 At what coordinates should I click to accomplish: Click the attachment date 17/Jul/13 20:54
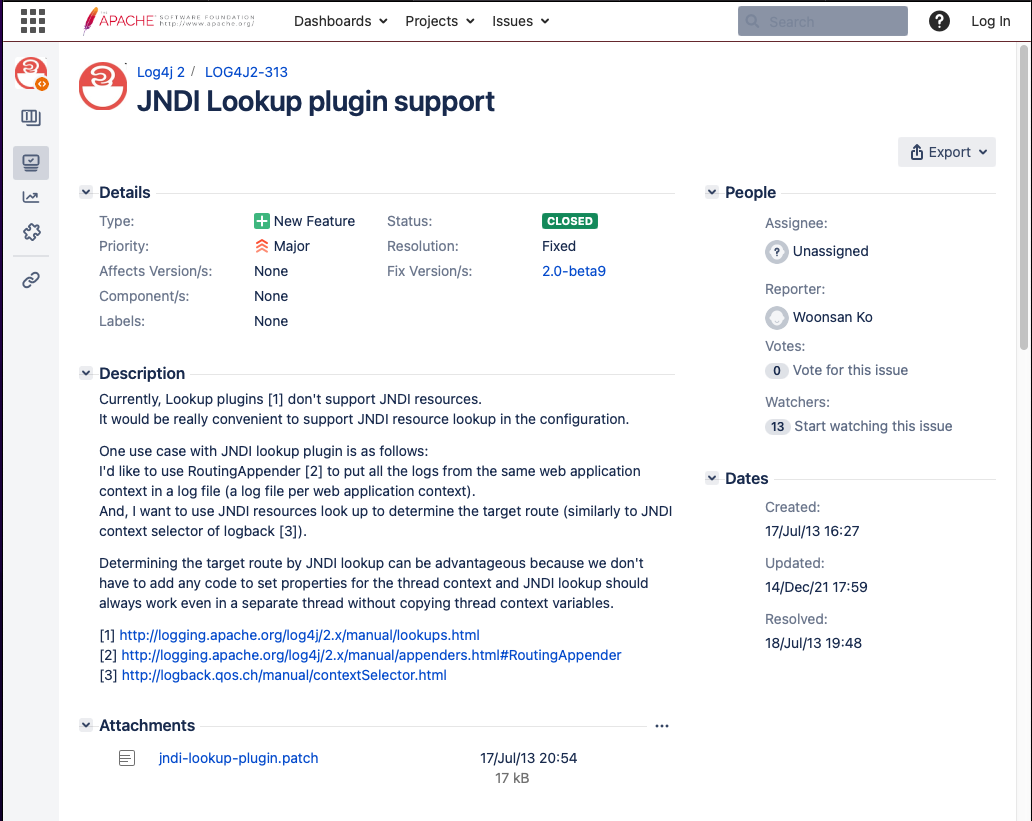529,758
